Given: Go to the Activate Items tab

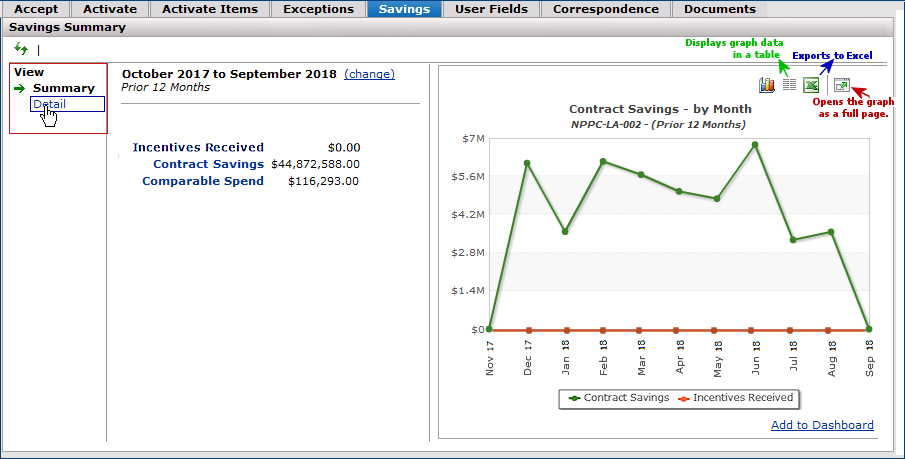Looking at the screenshot, I should [x=210, y=9].
